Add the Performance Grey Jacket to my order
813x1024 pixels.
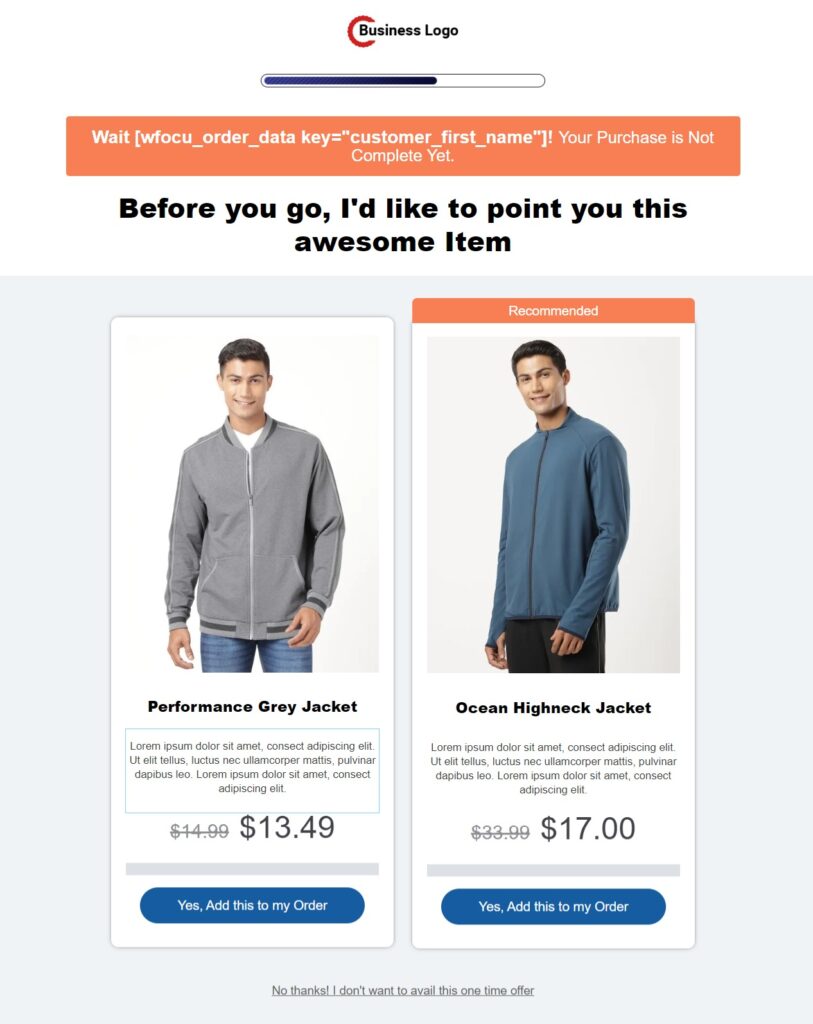coord(252,905)
